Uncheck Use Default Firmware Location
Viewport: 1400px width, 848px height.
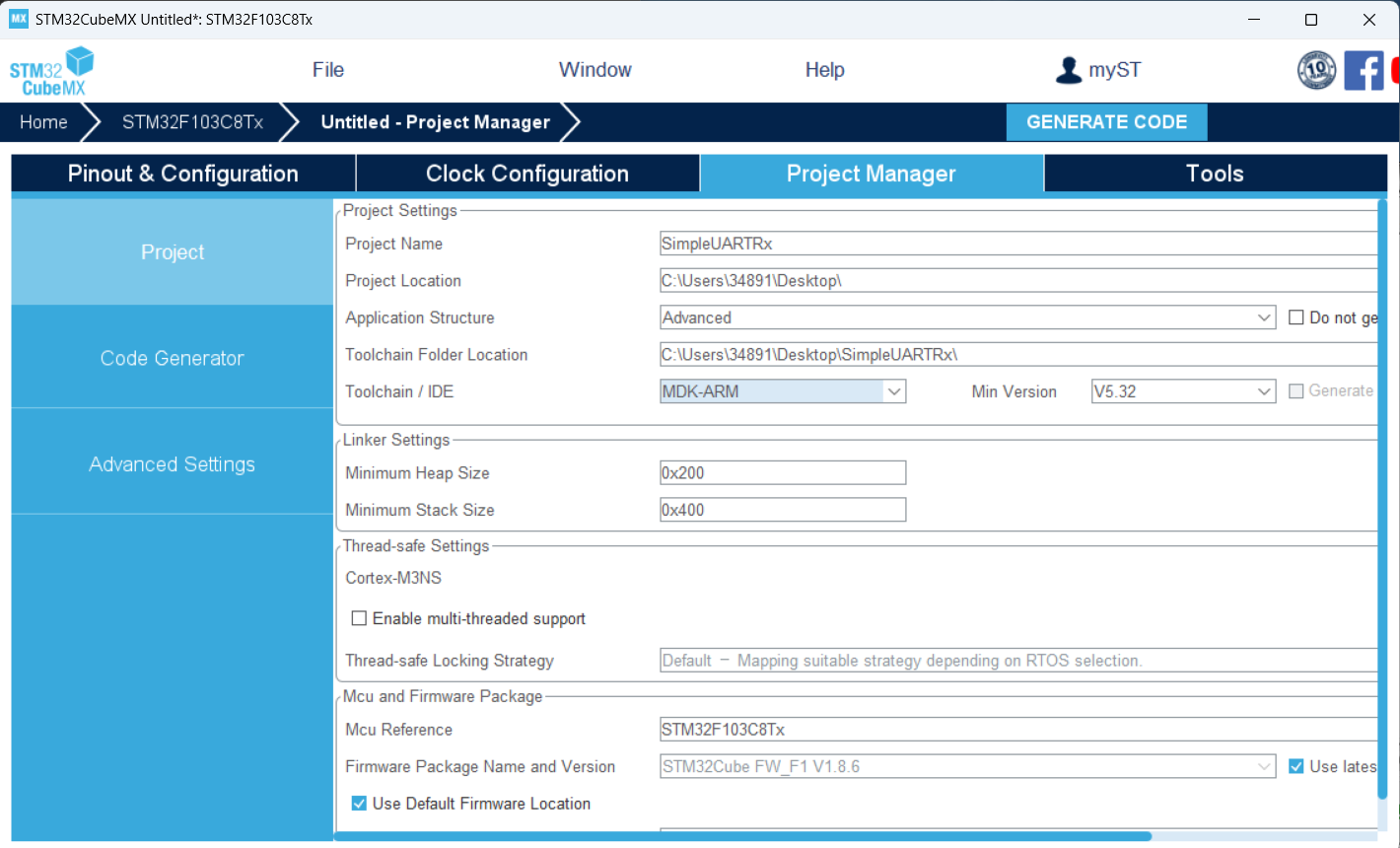point(360,804)
